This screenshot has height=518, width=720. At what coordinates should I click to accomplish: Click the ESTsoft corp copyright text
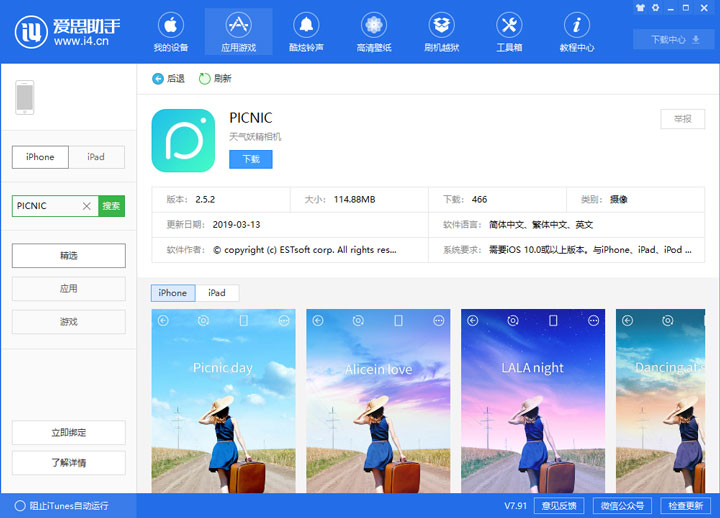pyautogui.click(x=305, y=250)
